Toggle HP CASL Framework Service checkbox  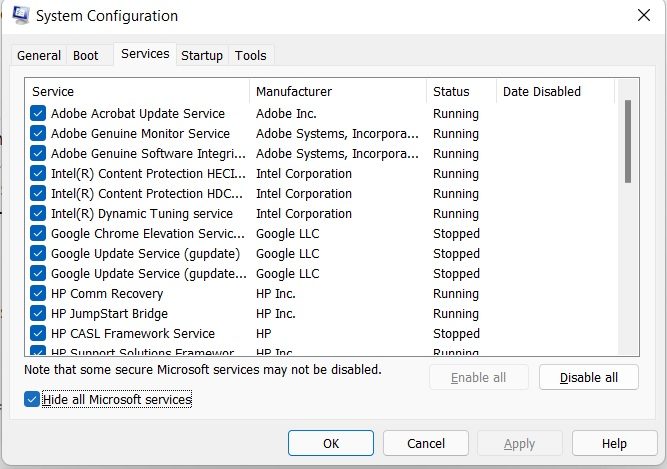pos(38,334)
